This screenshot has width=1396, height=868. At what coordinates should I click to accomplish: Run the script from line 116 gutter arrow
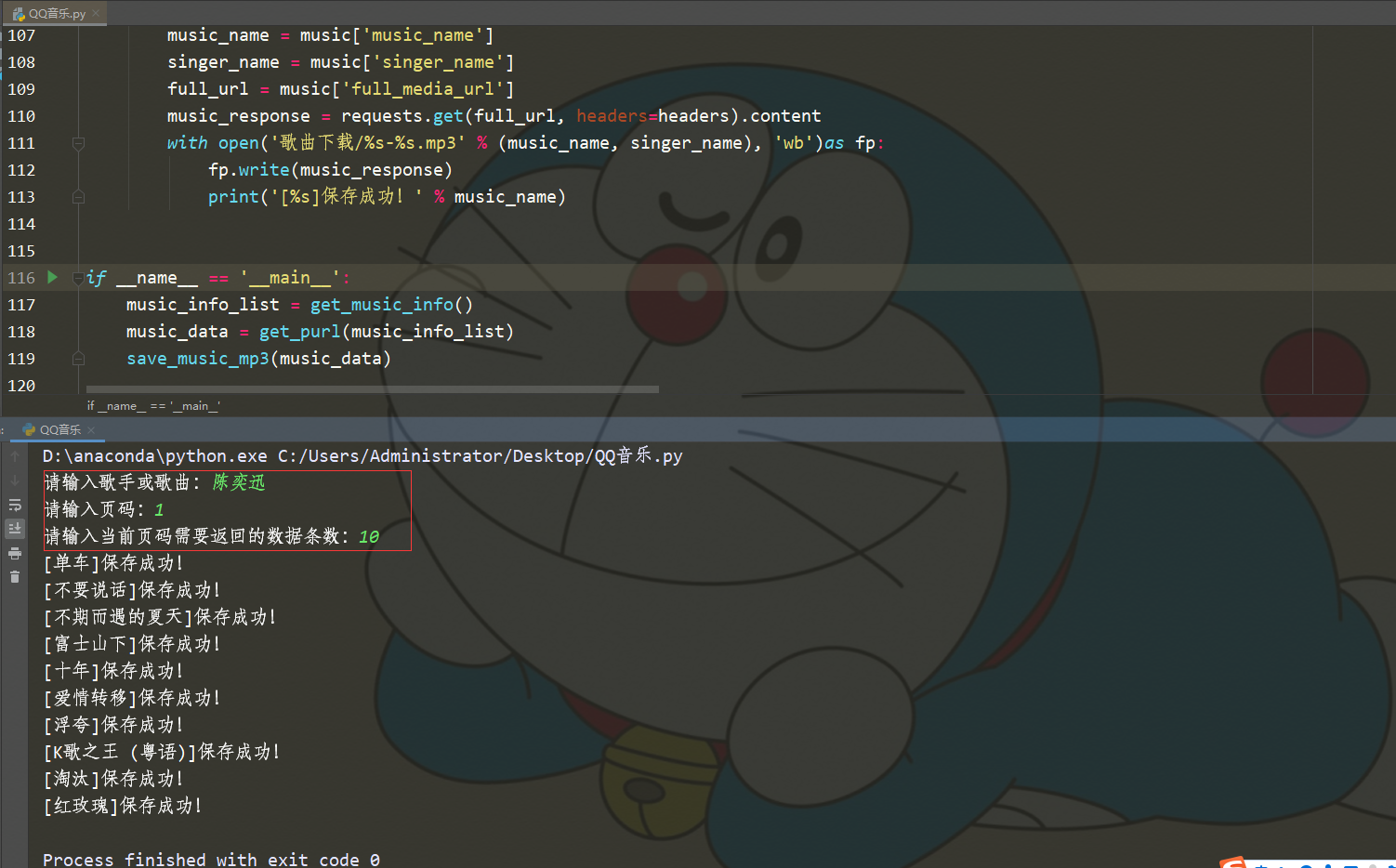pos(53,277)
